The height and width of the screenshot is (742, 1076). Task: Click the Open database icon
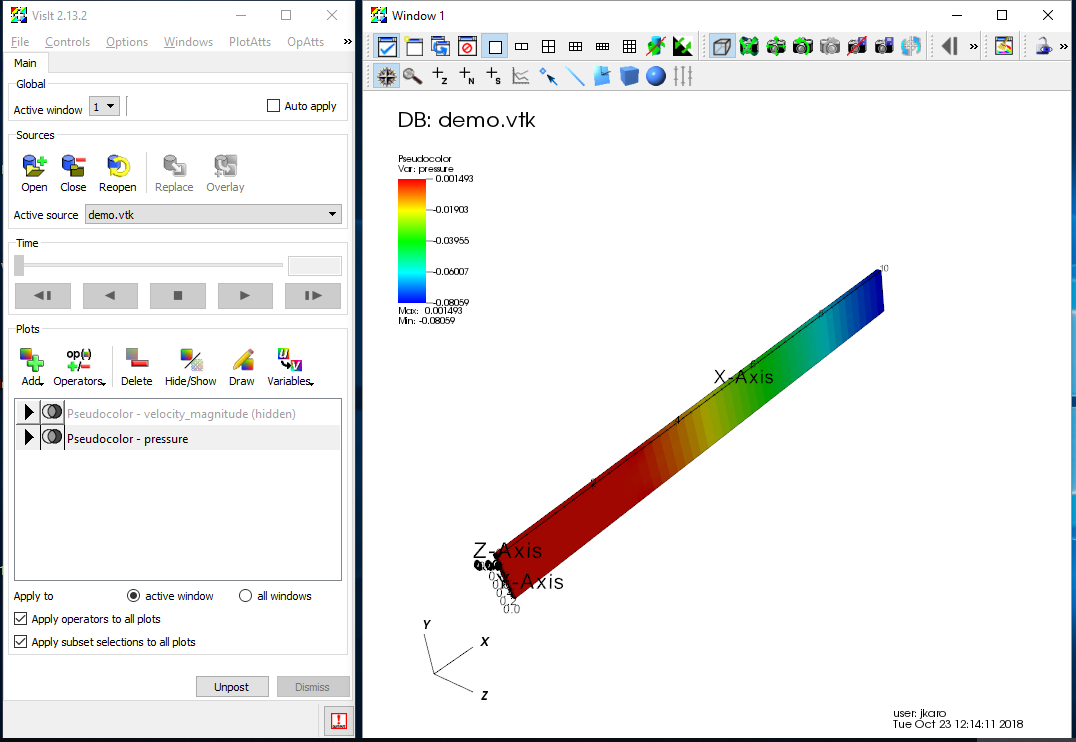point(34,166)
